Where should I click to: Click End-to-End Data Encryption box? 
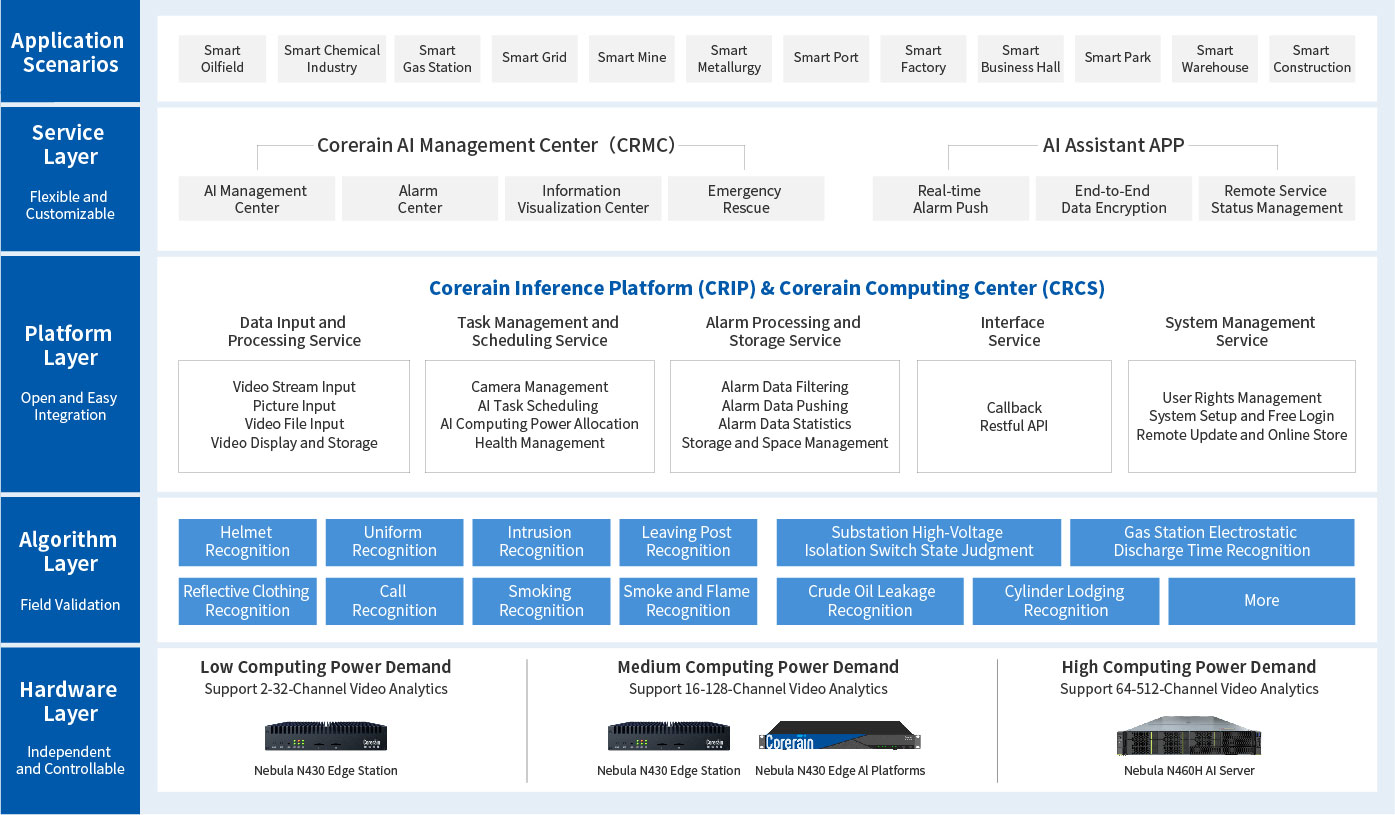click(x=1113, y=199)
